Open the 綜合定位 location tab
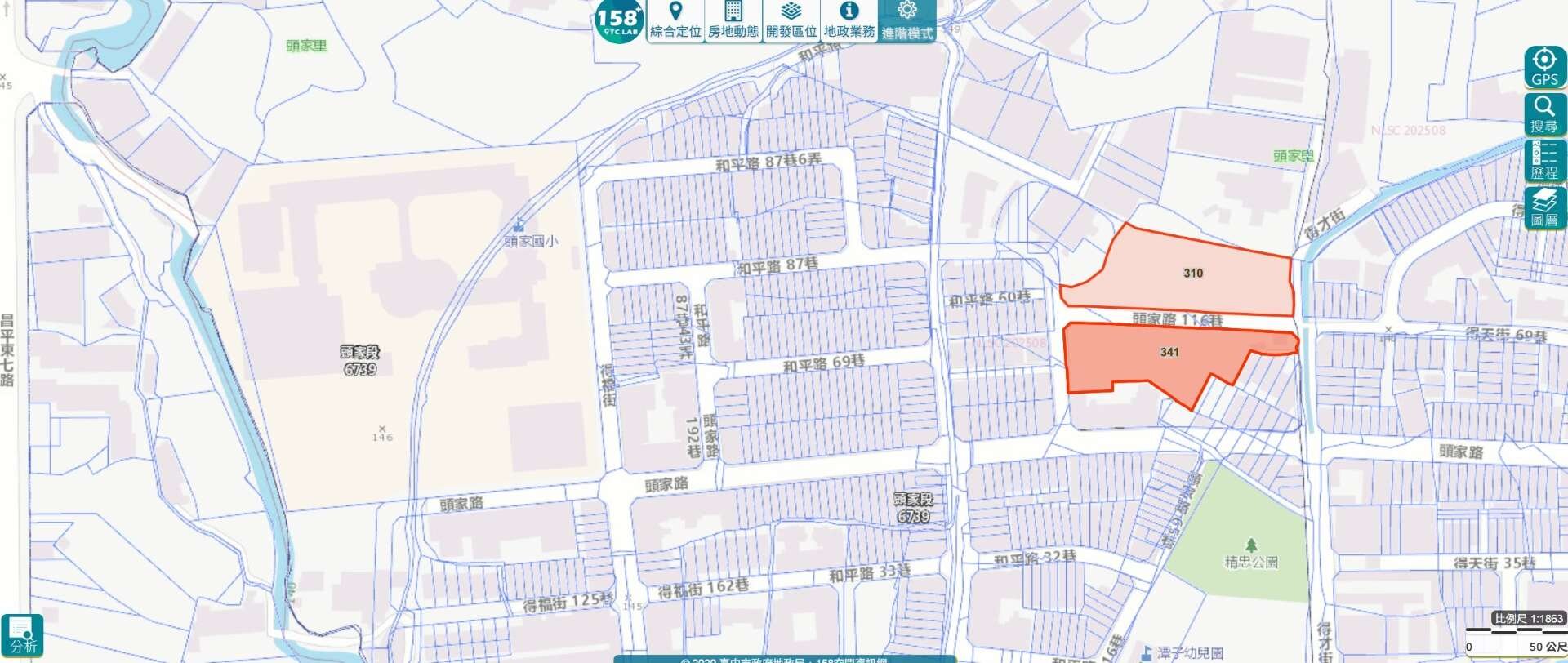Viewport: 1568px width, 663px height. (x=675, y=21)
